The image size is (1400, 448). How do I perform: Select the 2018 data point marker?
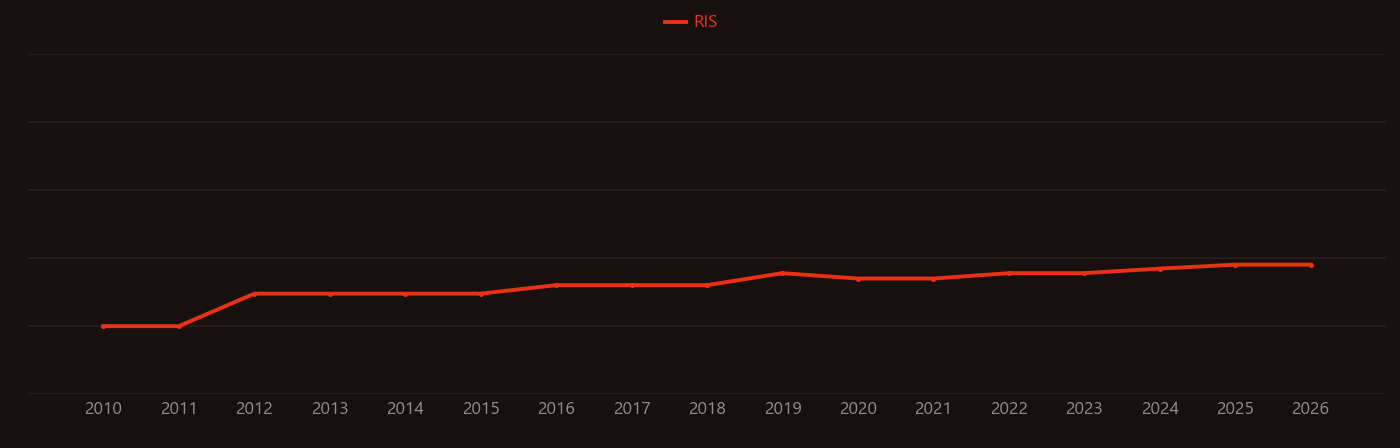point(707,285)
